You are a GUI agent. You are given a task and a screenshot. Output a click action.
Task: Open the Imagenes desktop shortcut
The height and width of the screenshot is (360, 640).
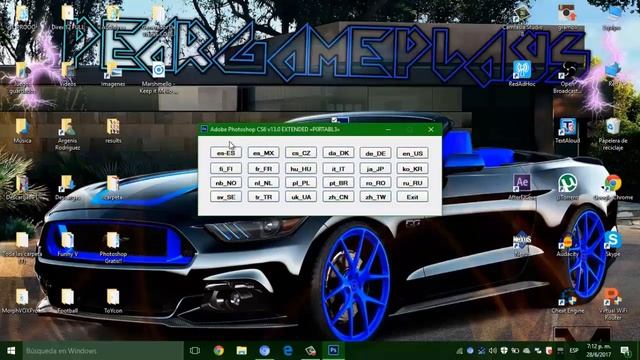(x=113, y=74)
